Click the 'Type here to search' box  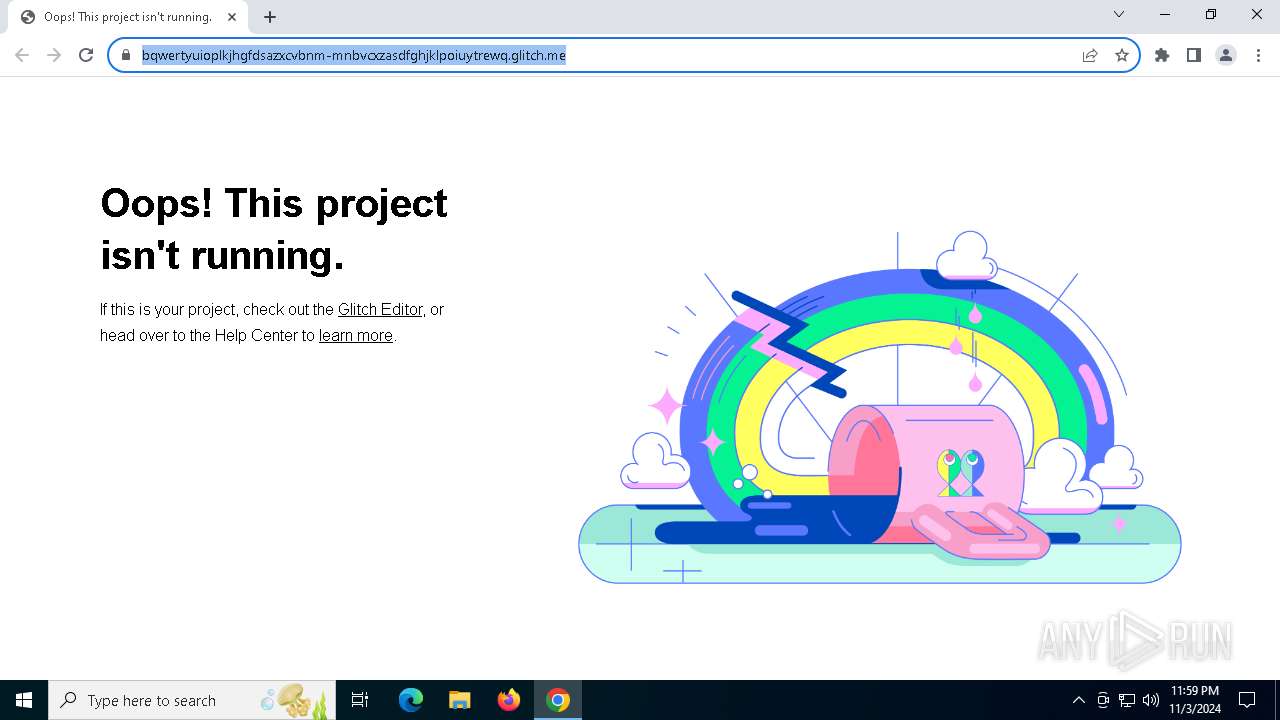pos(192,700)
